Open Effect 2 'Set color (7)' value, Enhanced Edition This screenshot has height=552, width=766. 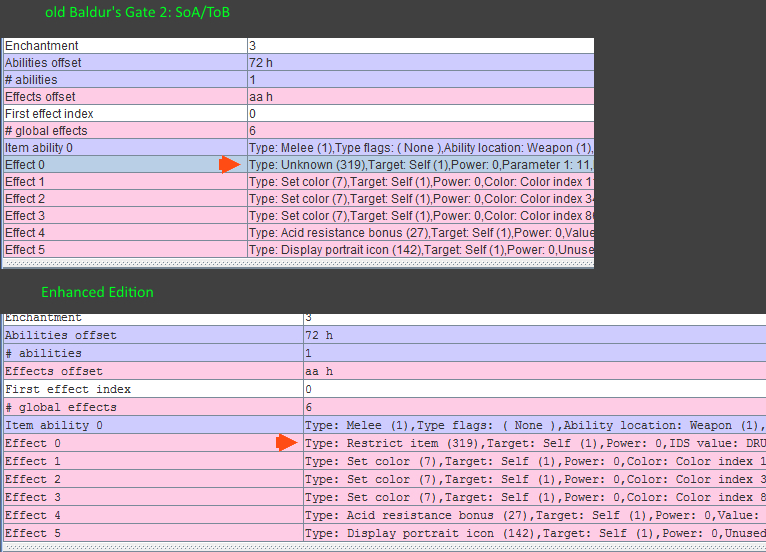point(535,480)
